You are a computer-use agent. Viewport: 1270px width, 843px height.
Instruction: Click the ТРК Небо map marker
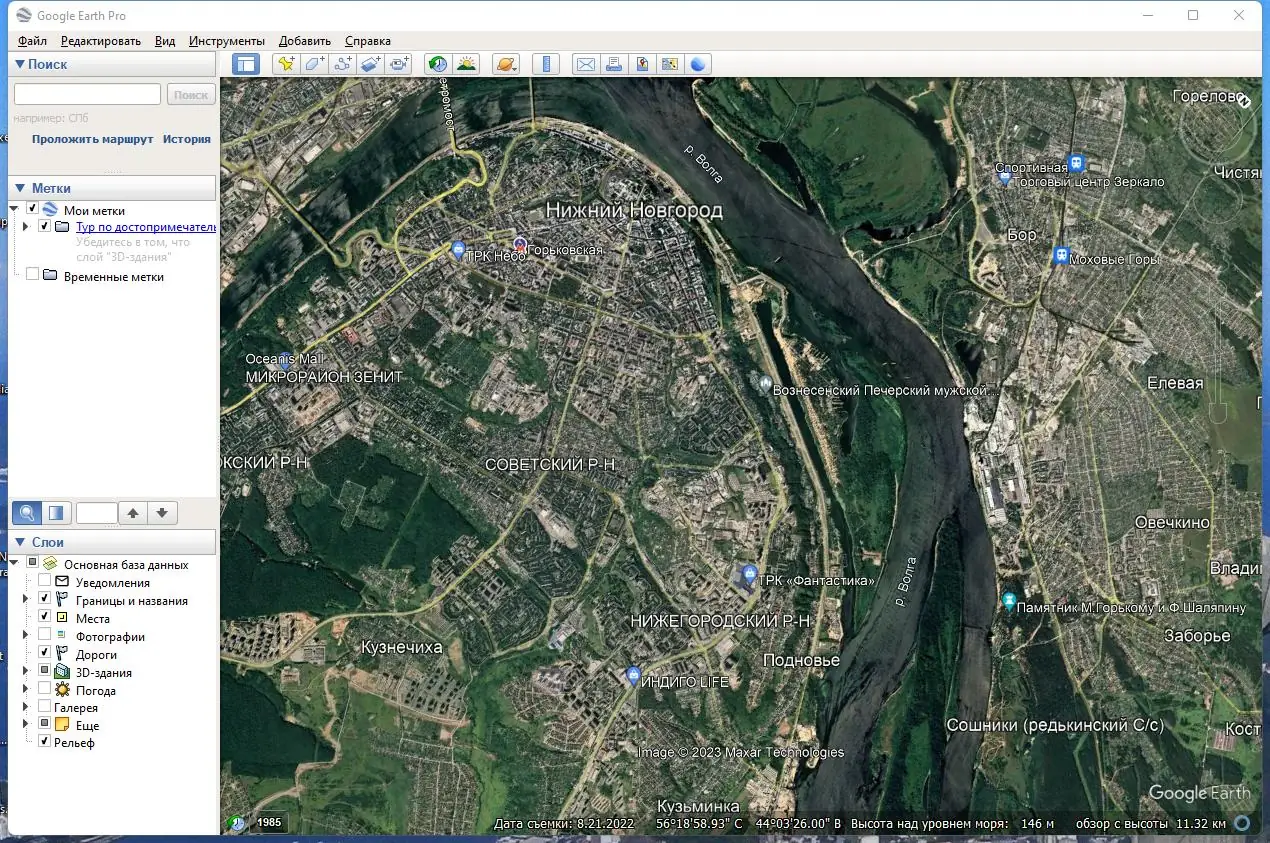(x=458, y=251)
